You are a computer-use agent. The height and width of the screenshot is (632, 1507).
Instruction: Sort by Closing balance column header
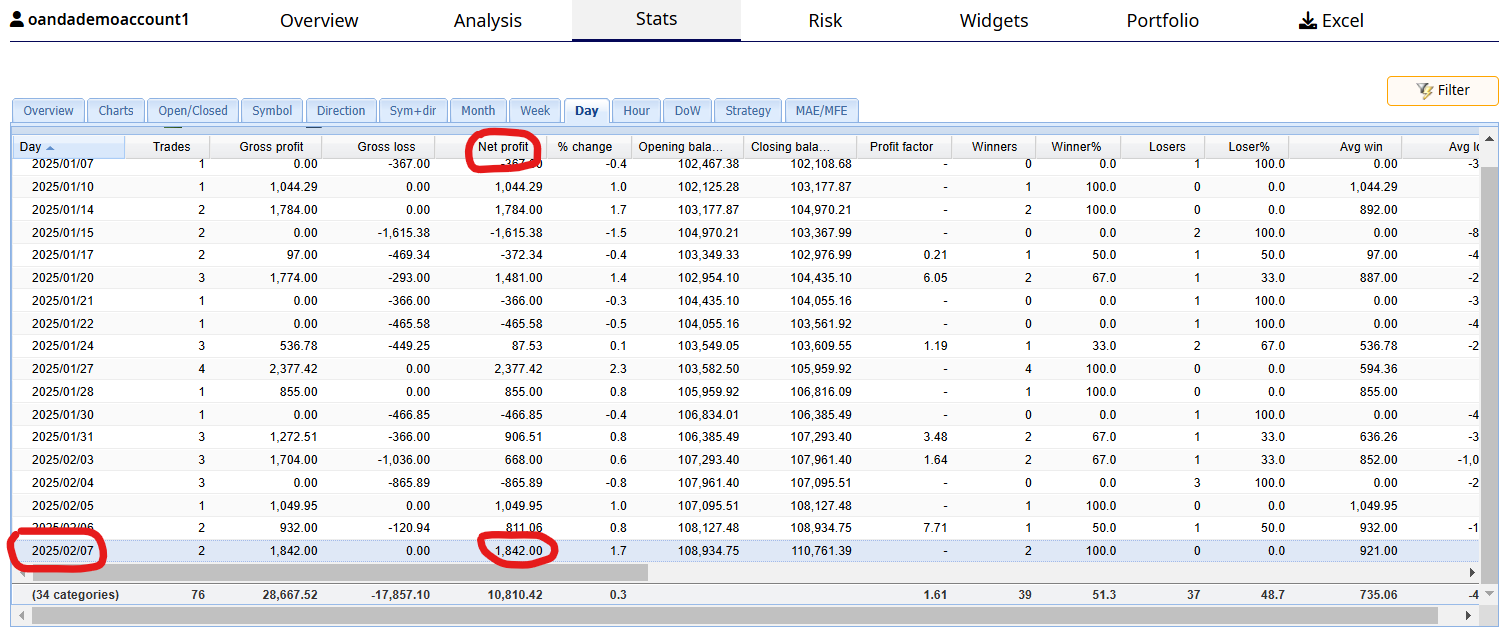800,147
